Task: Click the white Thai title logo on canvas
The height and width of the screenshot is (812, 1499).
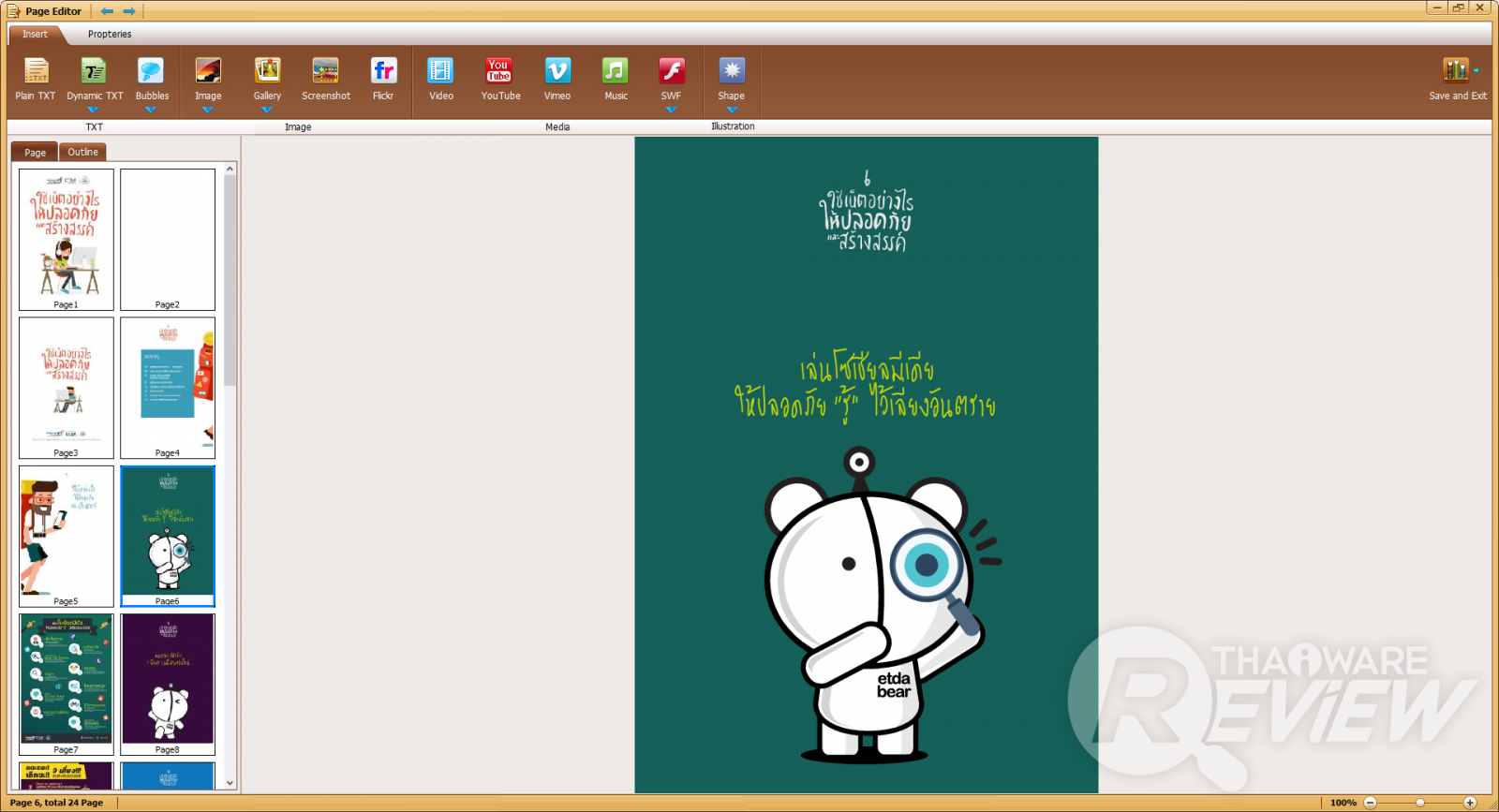Action: (x=867, y=213)
